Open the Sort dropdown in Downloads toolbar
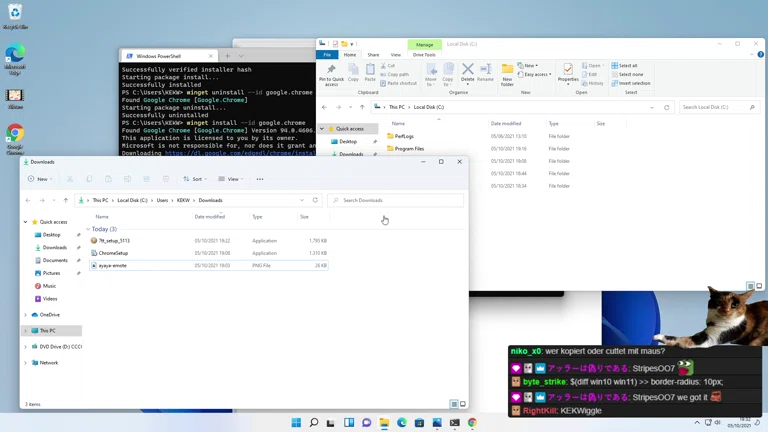The height and width of the screenshot is (432, 768). pyautogui.click(x=195, y=179)
